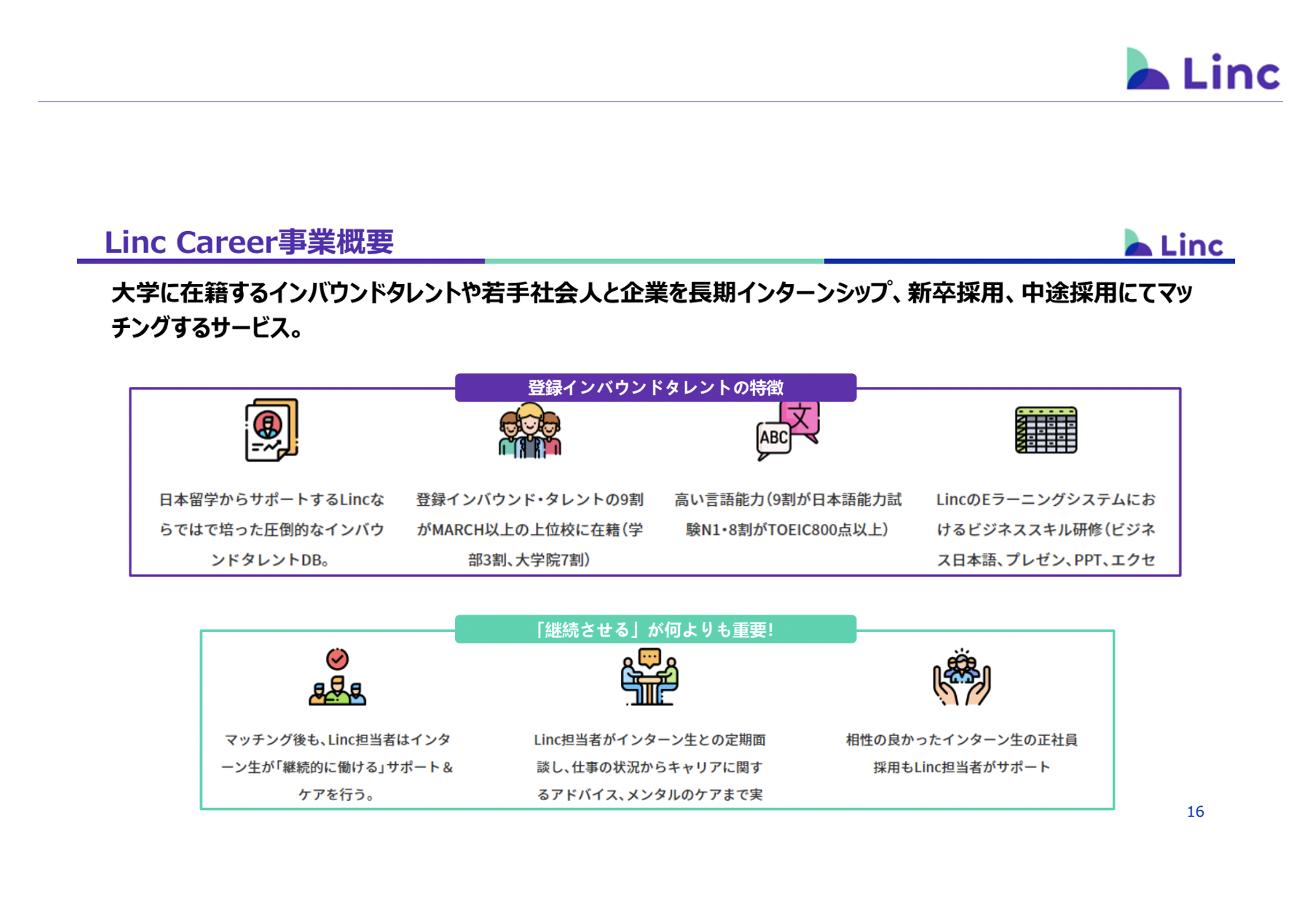
Task: Select the line 験N1・8割がTOEIC800点以上)
Action: click(787, 530)
